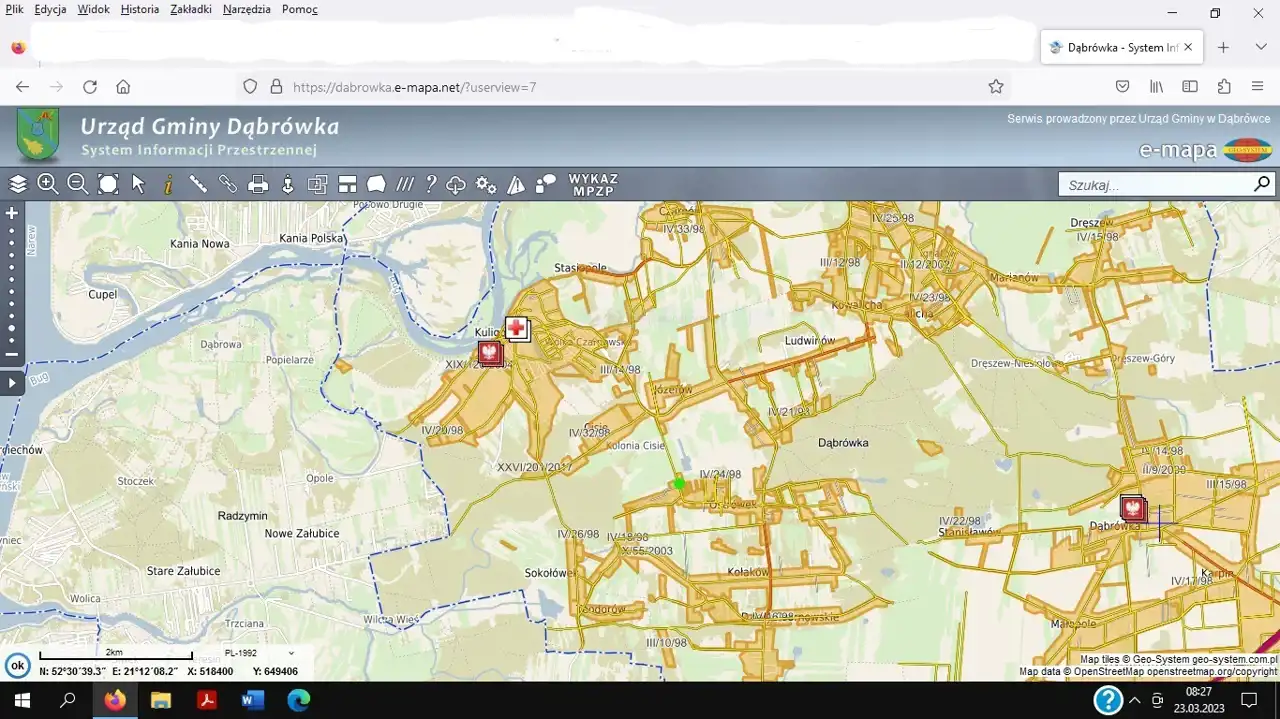The image size is (1280, 719).
Task: Click the round ok button
Action: click(x=17, y=666)
